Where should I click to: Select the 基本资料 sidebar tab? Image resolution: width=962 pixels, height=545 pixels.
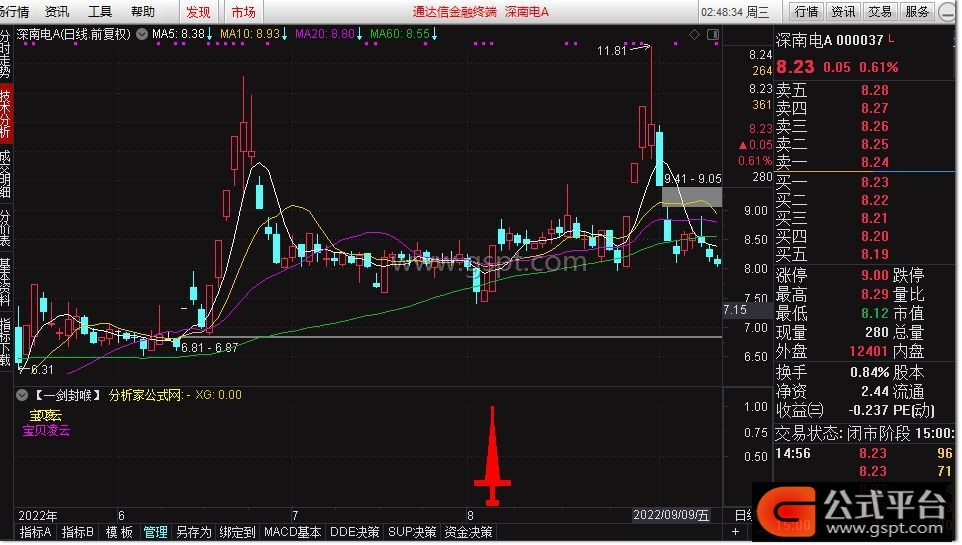click(x=6, y=282)
